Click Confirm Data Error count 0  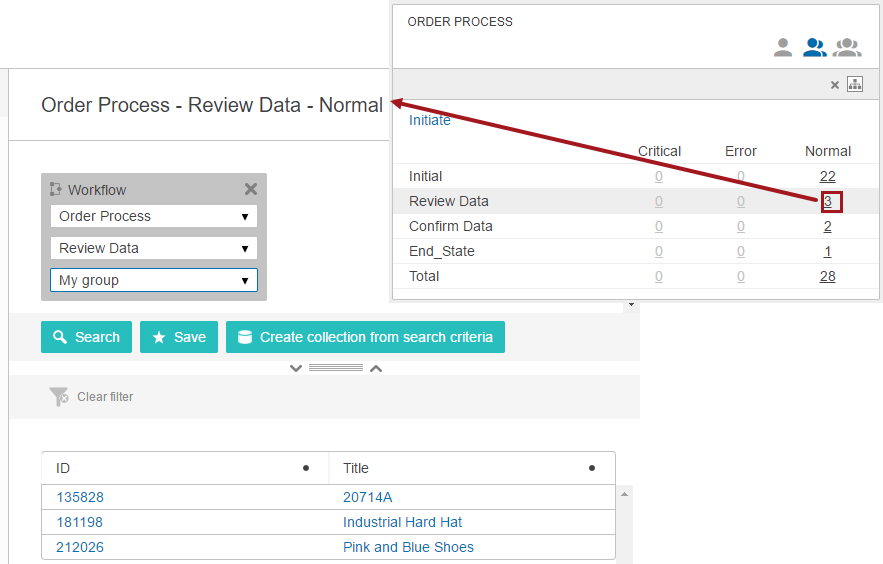point(741,226)
